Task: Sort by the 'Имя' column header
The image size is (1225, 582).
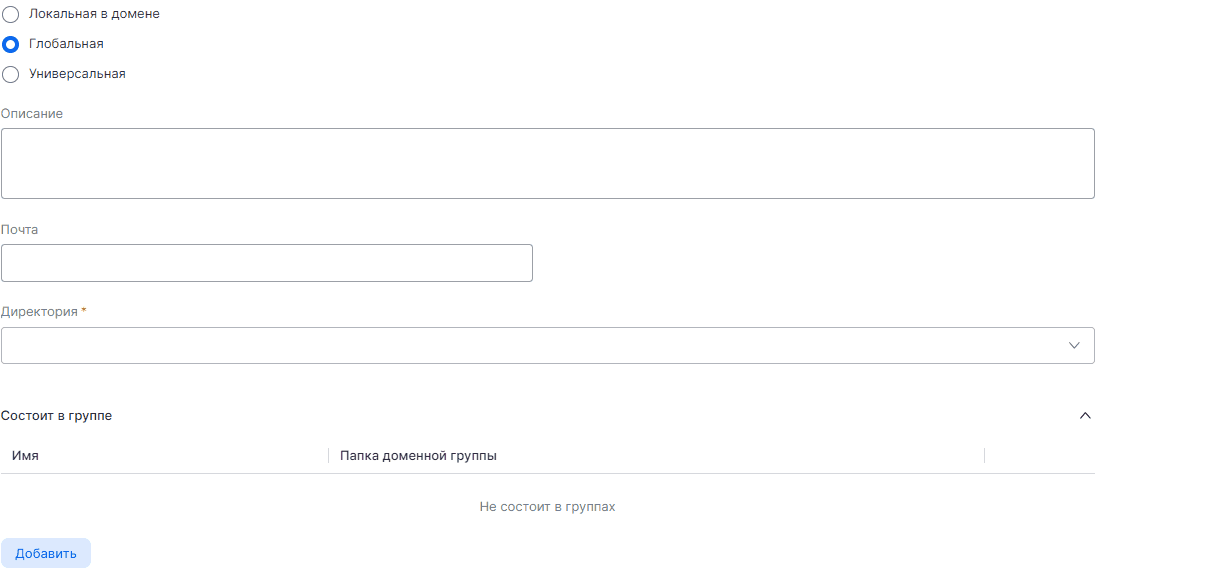Action: [26, 456]
